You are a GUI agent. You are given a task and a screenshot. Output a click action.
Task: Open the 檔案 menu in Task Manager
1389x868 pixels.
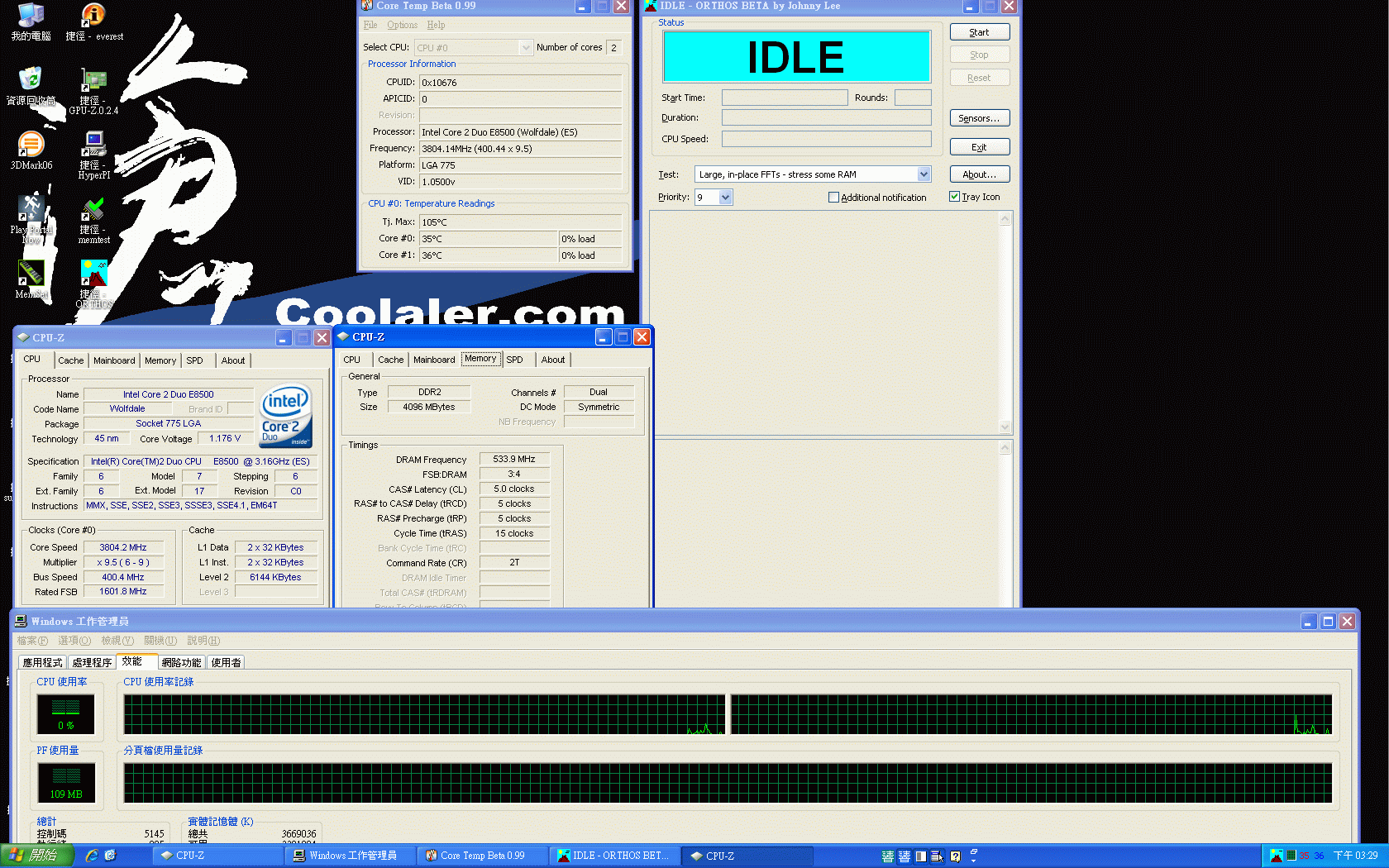click(x=32, y=641)
